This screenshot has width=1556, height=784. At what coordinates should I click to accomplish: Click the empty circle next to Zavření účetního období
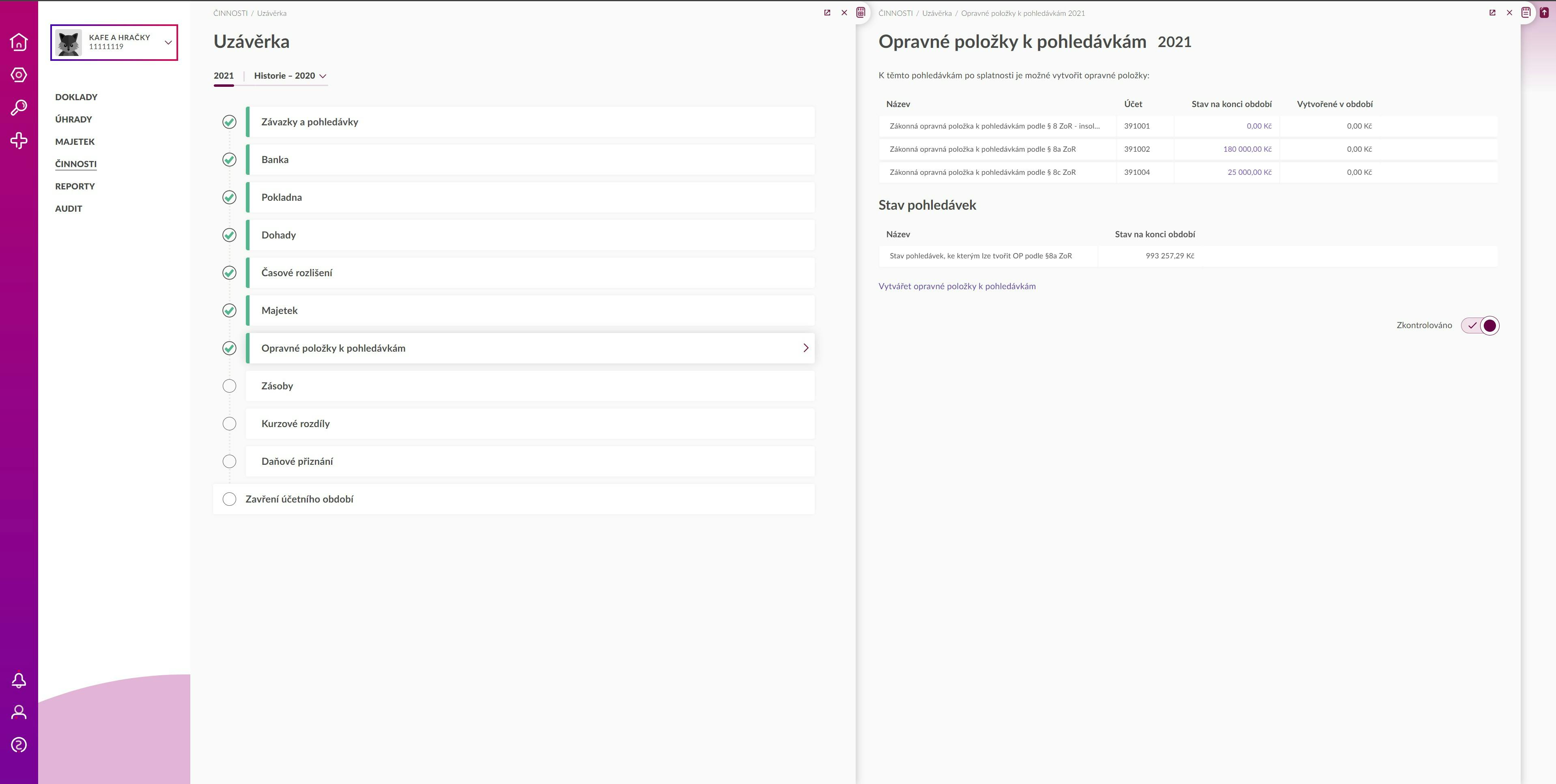[x=229, y=500]
